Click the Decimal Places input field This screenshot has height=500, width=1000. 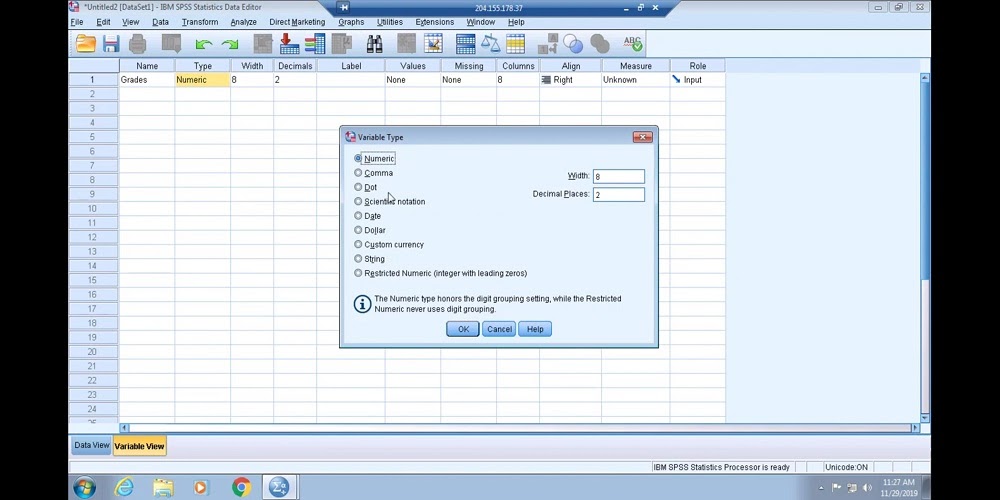tap(618, 195)
